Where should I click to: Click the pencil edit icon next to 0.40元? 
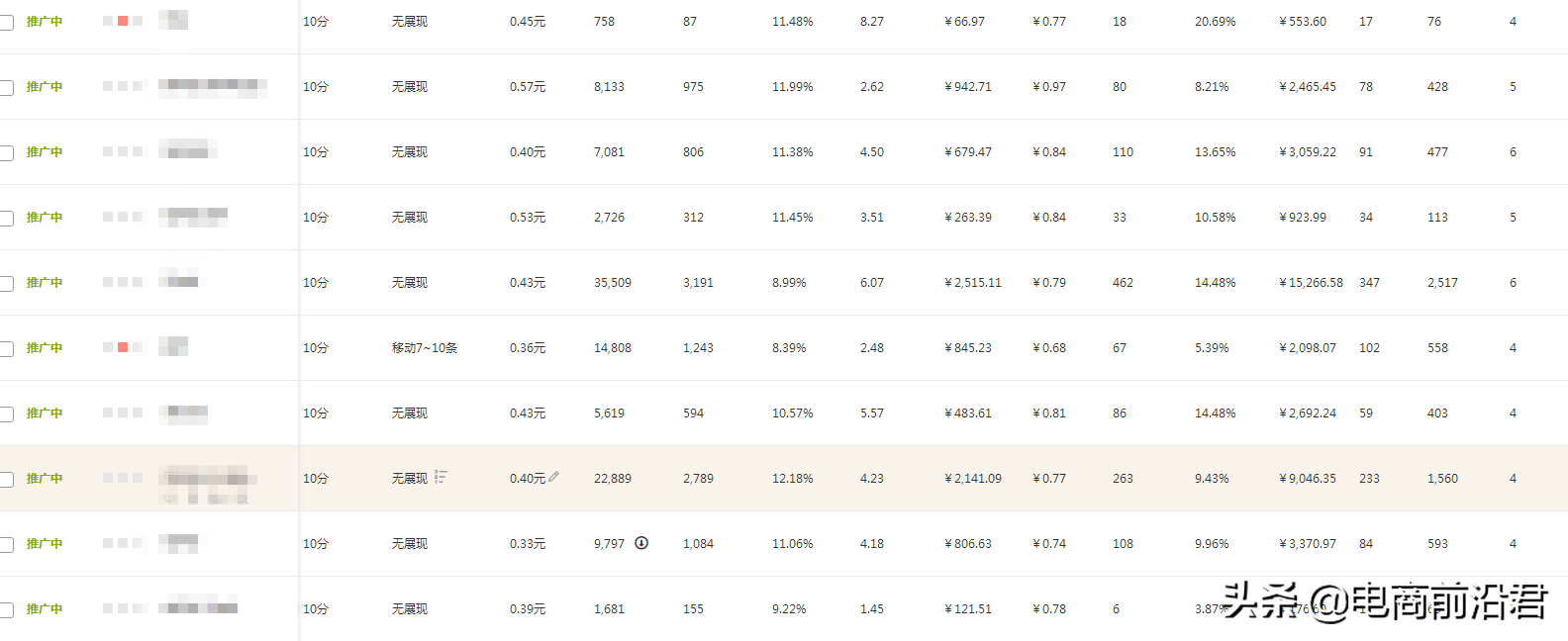click(x=554, y=477)
